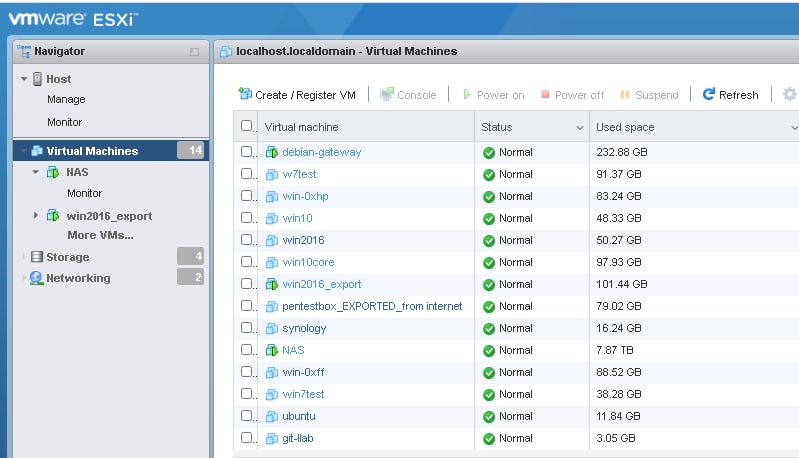This screenshot has width=799, height=458.
Task: Click the VM icon beside win10core
Action: click(272, 262)
